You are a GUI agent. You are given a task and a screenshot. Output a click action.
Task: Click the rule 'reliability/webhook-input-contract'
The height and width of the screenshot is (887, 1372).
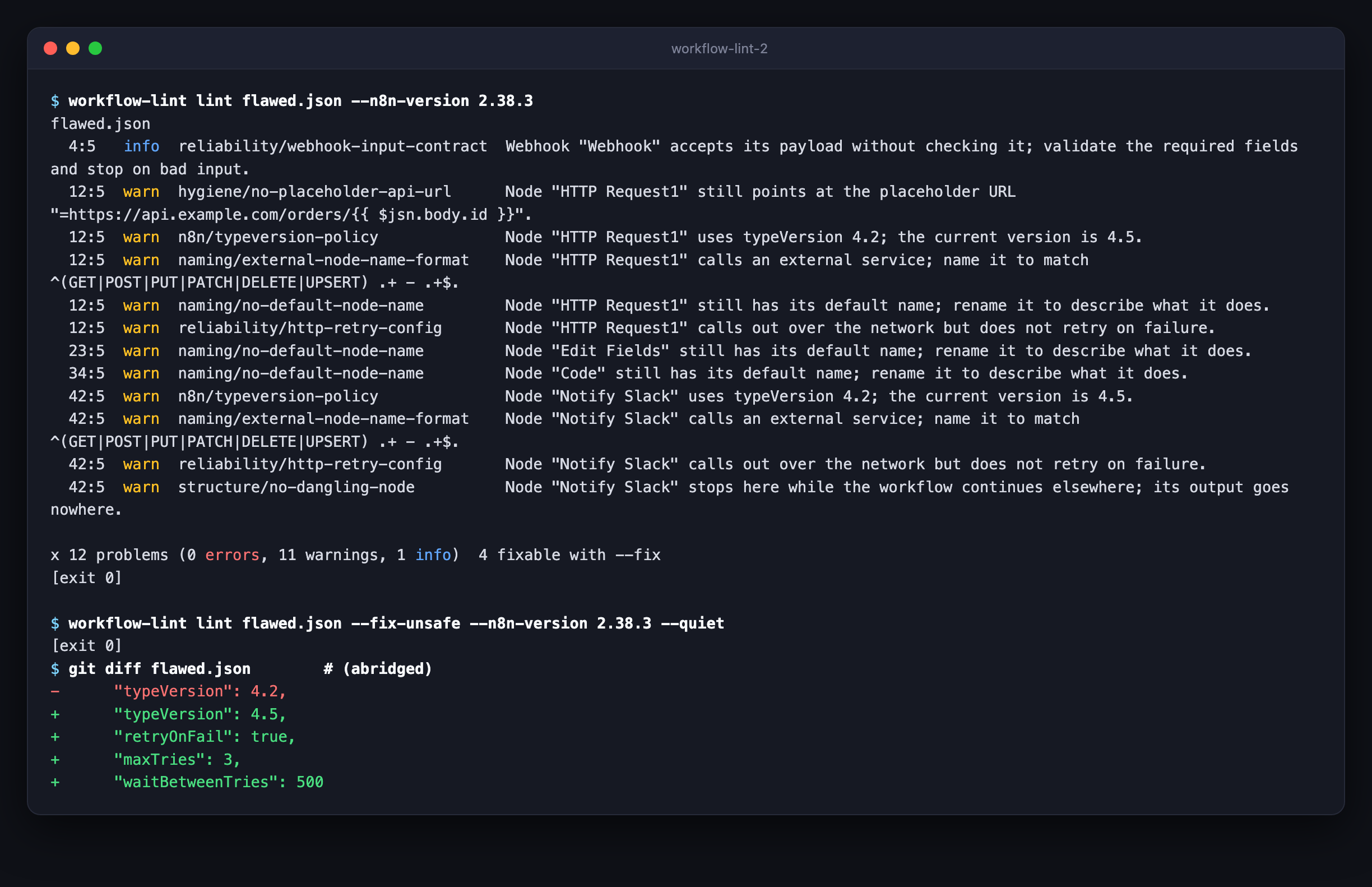[x=333, y=146]
